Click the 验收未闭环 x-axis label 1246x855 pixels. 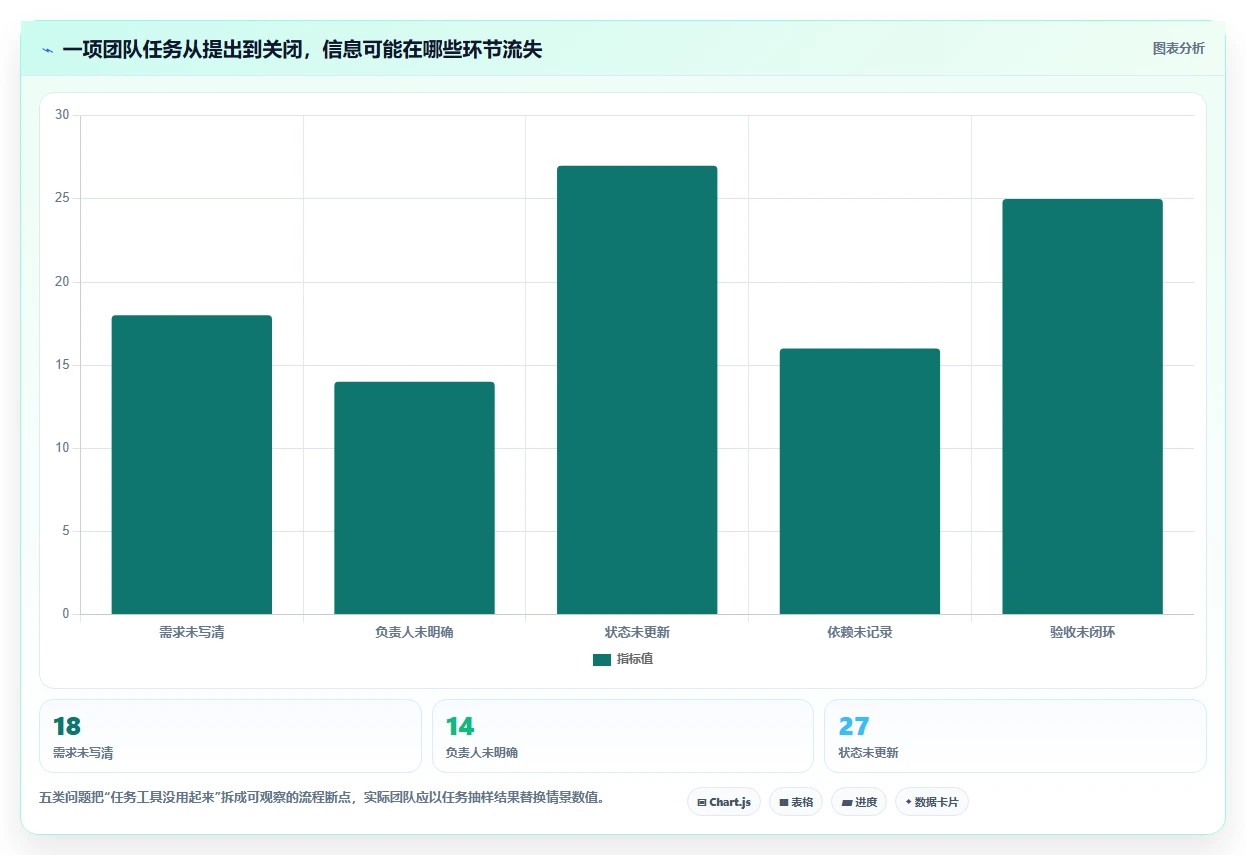pos(1082,632)
